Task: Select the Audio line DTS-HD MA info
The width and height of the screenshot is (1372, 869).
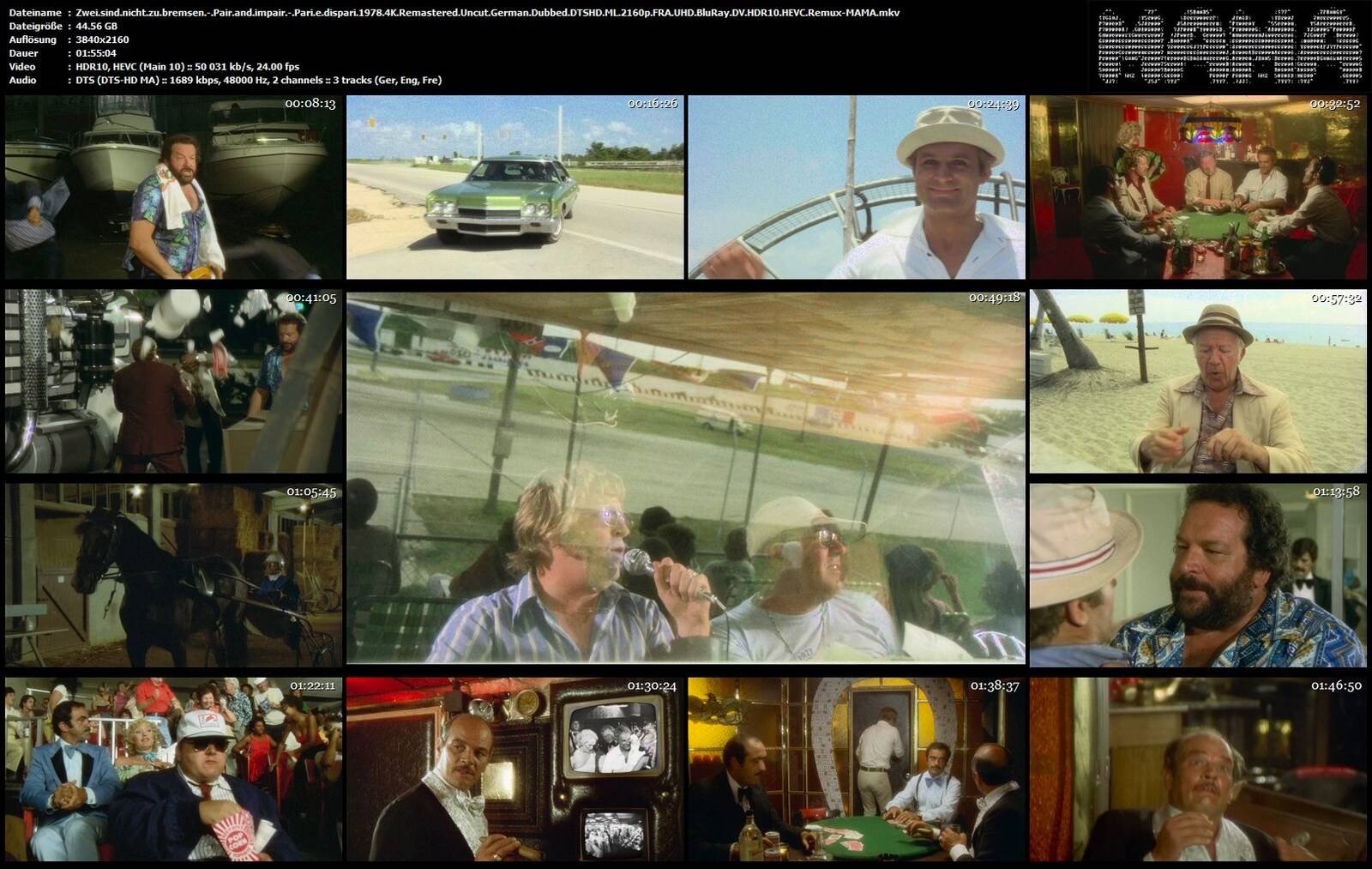Action: [259, 80]
